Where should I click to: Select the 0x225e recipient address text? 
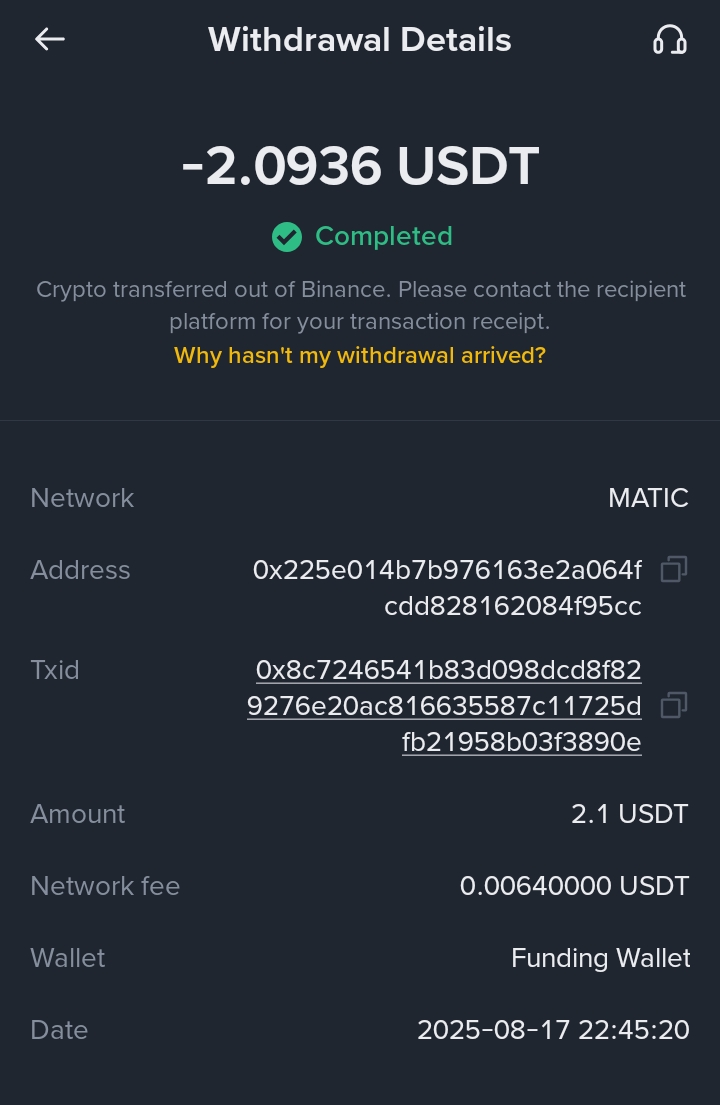pos(447,588)
